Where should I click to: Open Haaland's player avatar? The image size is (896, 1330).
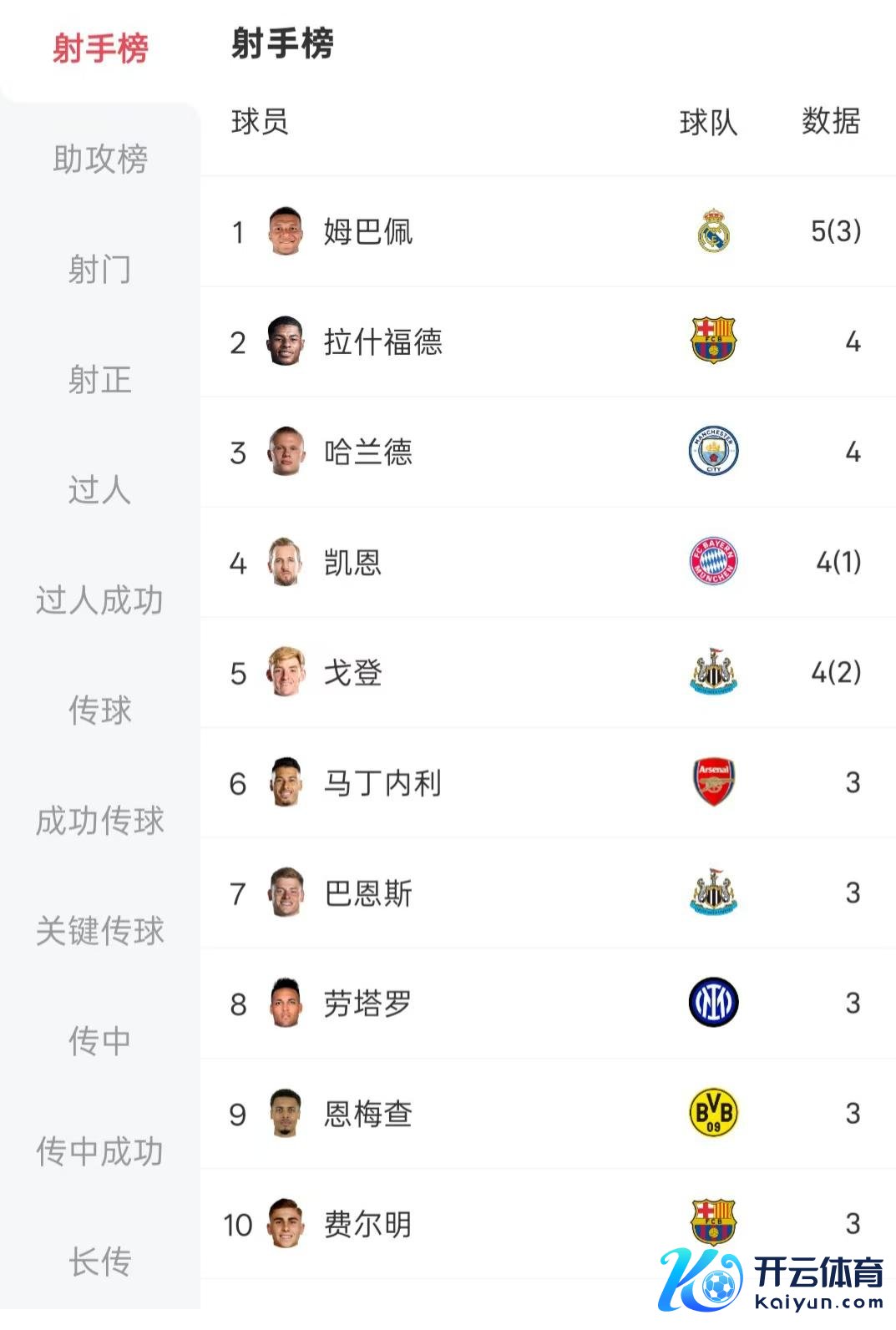[x=285, y=452]
